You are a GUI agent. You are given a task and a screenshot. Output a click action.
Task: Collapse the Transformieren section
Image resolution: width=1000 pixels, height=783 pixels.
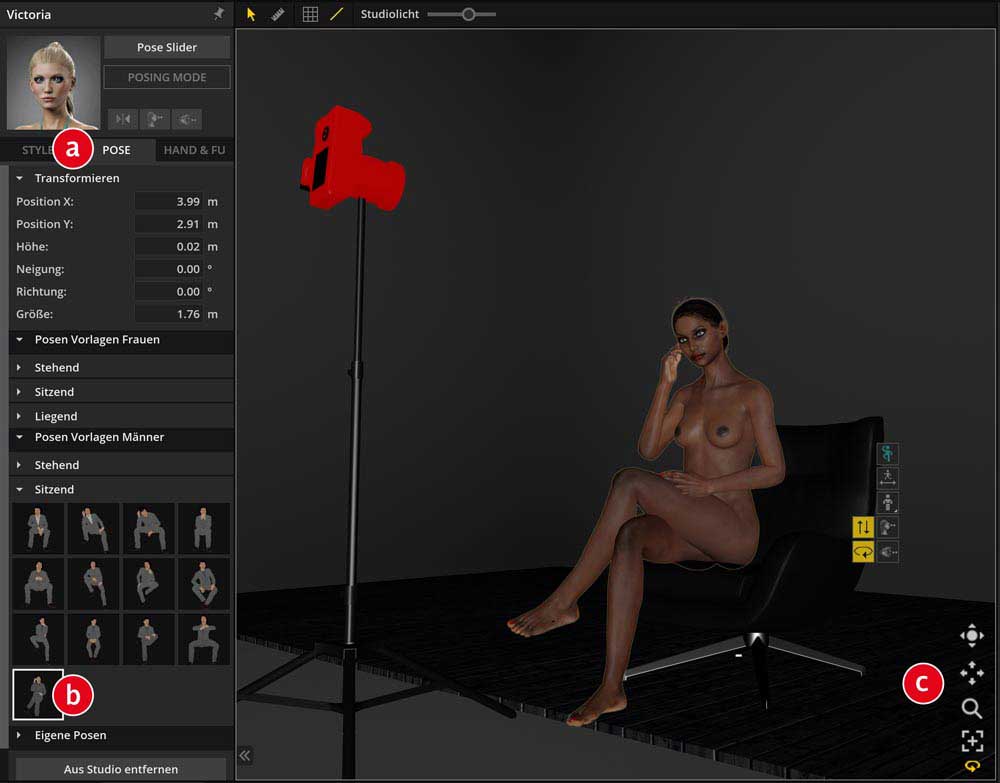point(19,178)
